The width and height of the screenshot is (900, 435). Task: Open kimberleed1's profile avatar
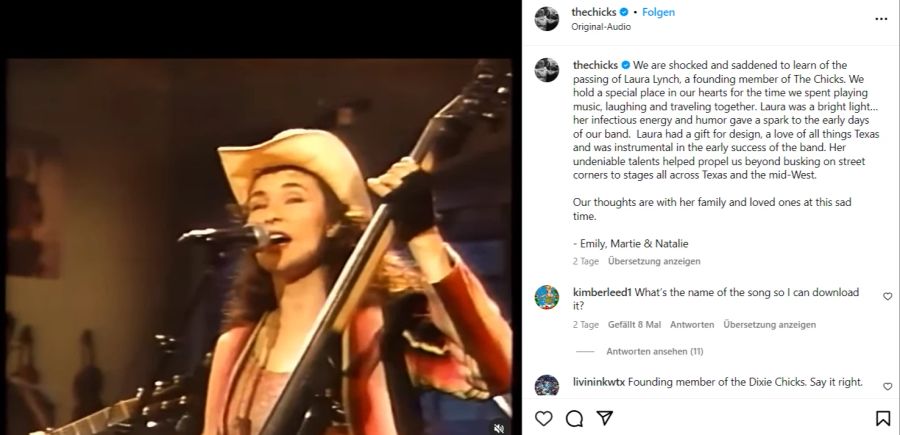(x=547, y=297)
